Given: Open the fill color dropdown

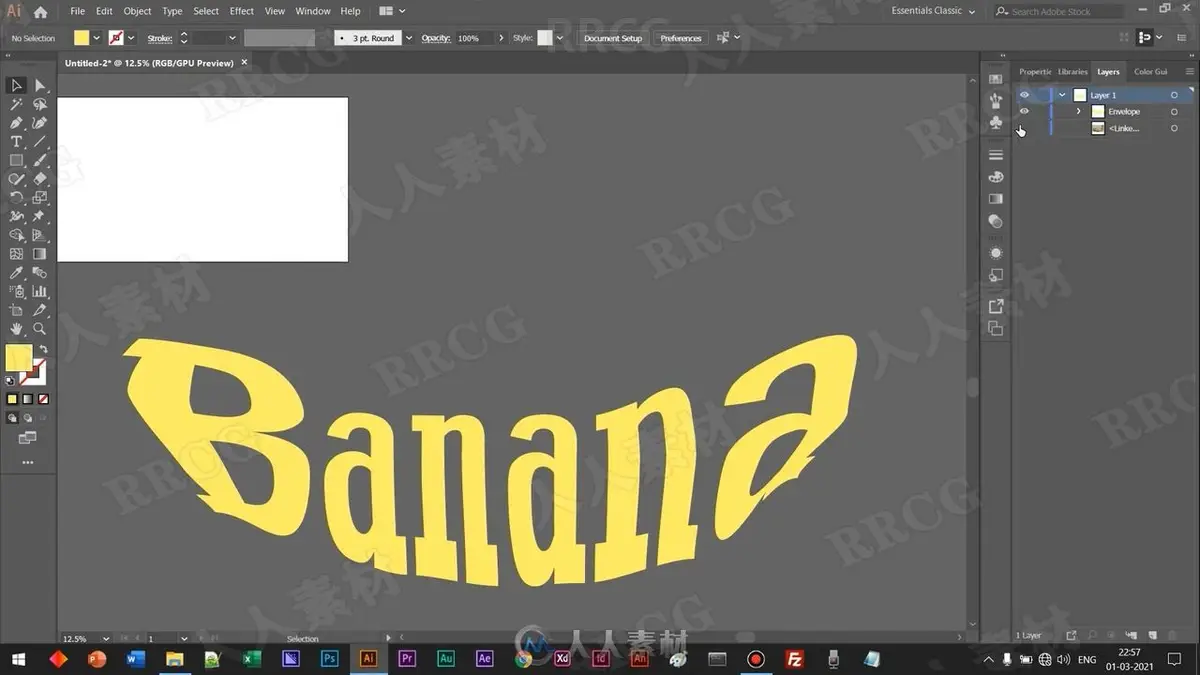Looking at the screenshot, I should (97, 38).
